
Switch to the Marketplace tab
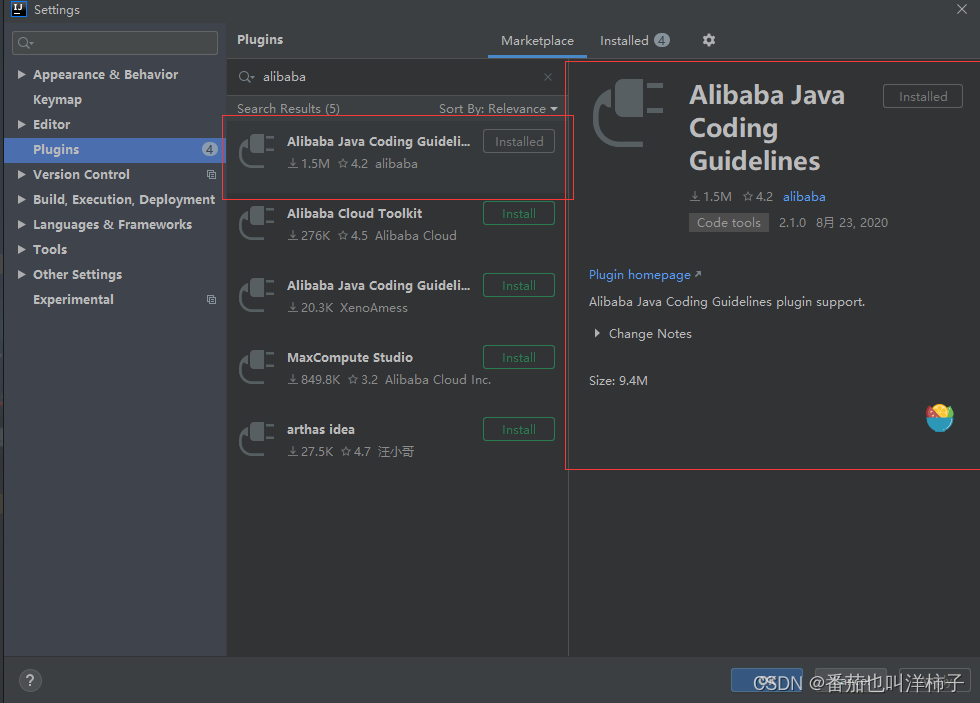pos(537,41)
